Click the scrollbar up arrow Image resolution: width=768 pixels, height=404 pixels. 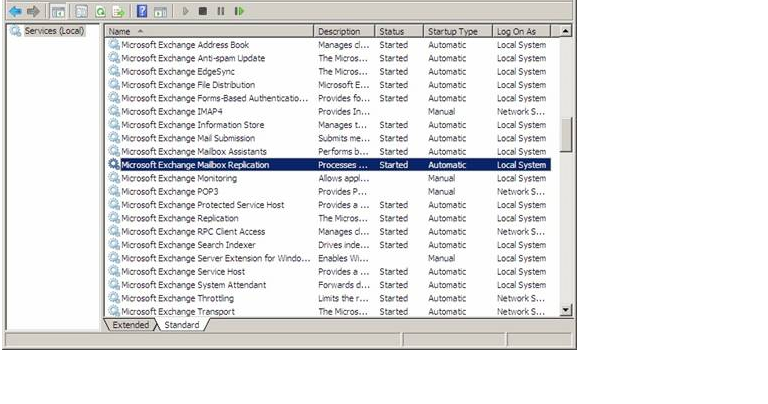tap(566, 31)
